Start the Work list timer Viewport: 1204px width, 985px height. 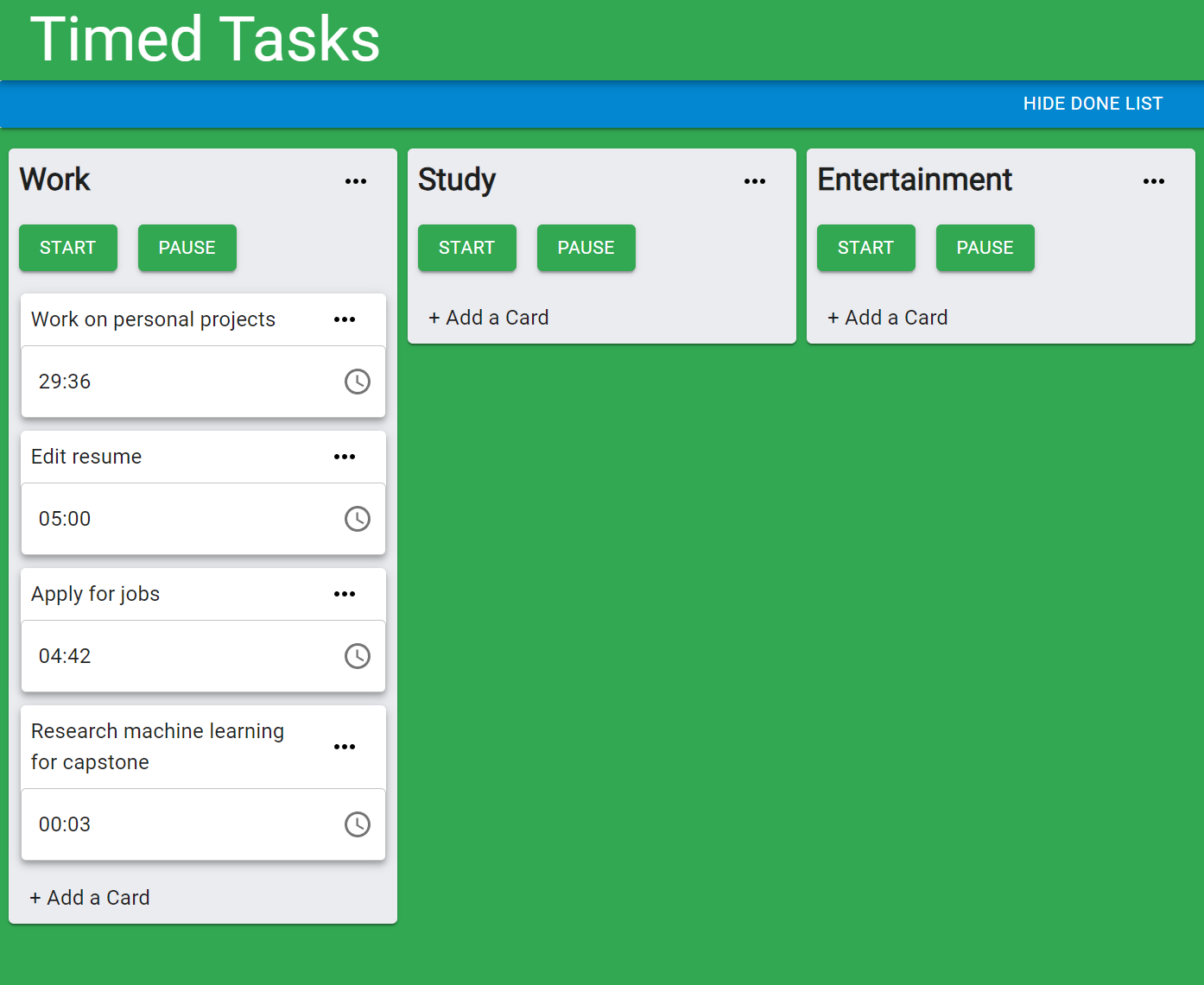click(68, 248)
